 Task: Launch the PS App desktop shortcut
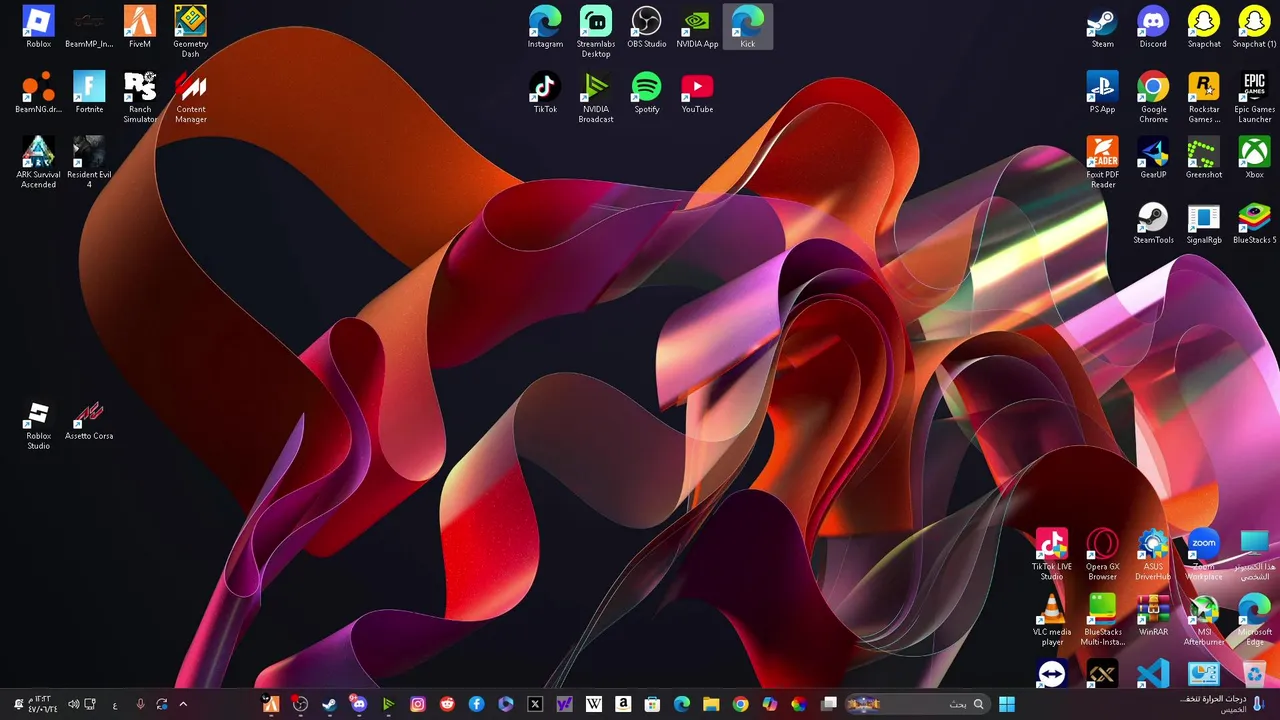point(1102,92)
